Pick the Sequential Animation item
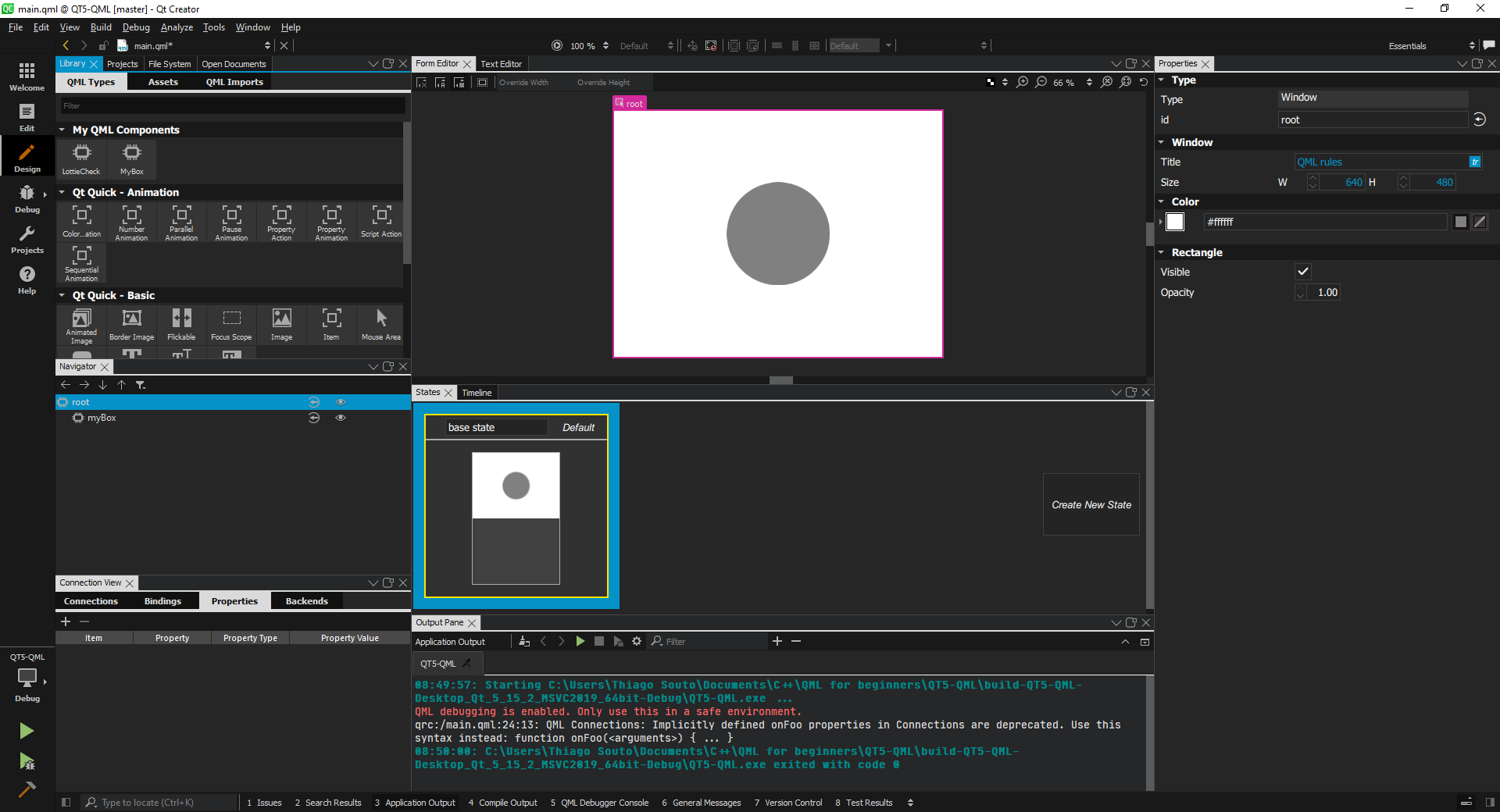1500x812 pixels. [81, 263]
